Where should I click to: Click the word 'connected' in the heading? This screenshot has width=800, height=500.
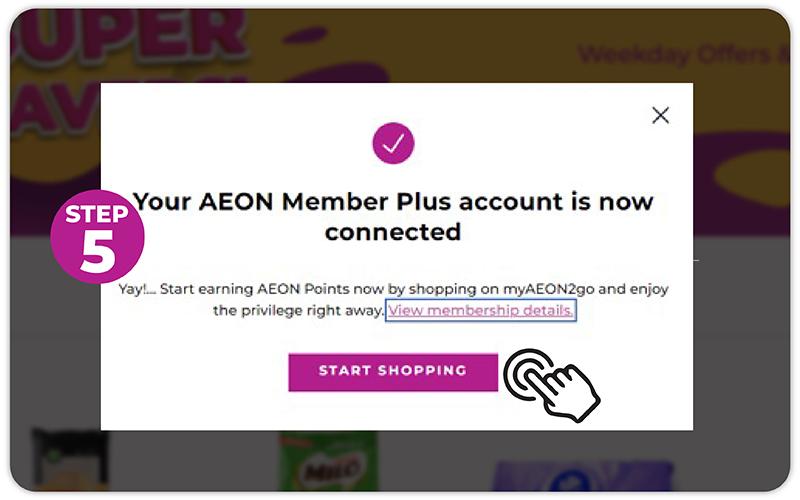(x=393, y=232)
